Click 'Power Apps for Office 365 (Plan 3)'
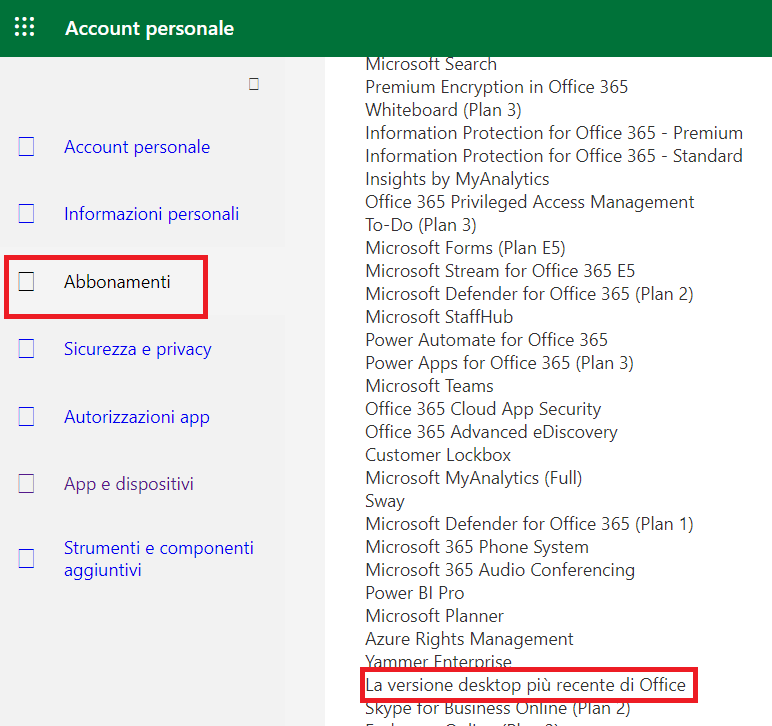 (x=499, y=363)
